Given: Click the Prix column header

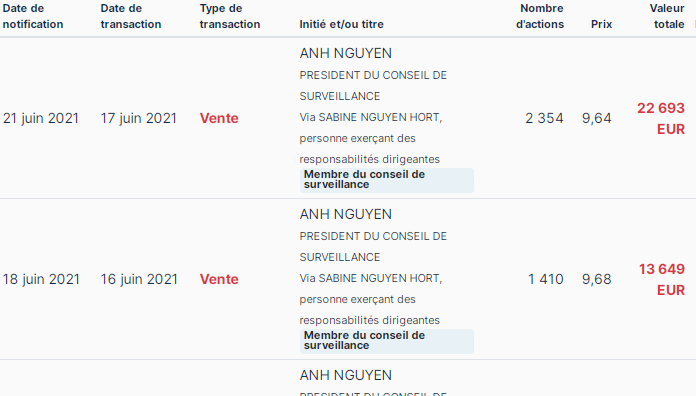Looking at the screenshot, I should 601,24.
